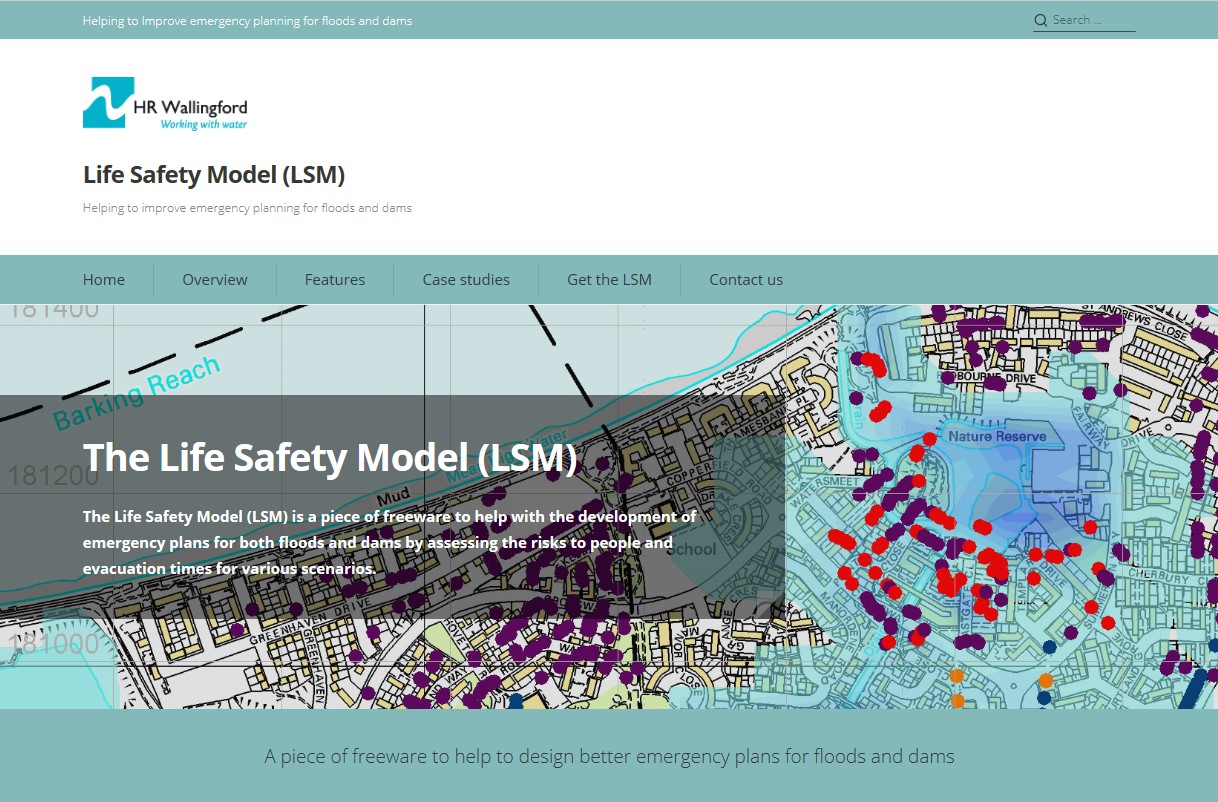Click the hero heading The Life Safety Model (LSM)
1218x802 pixels.
click(331, 457)
